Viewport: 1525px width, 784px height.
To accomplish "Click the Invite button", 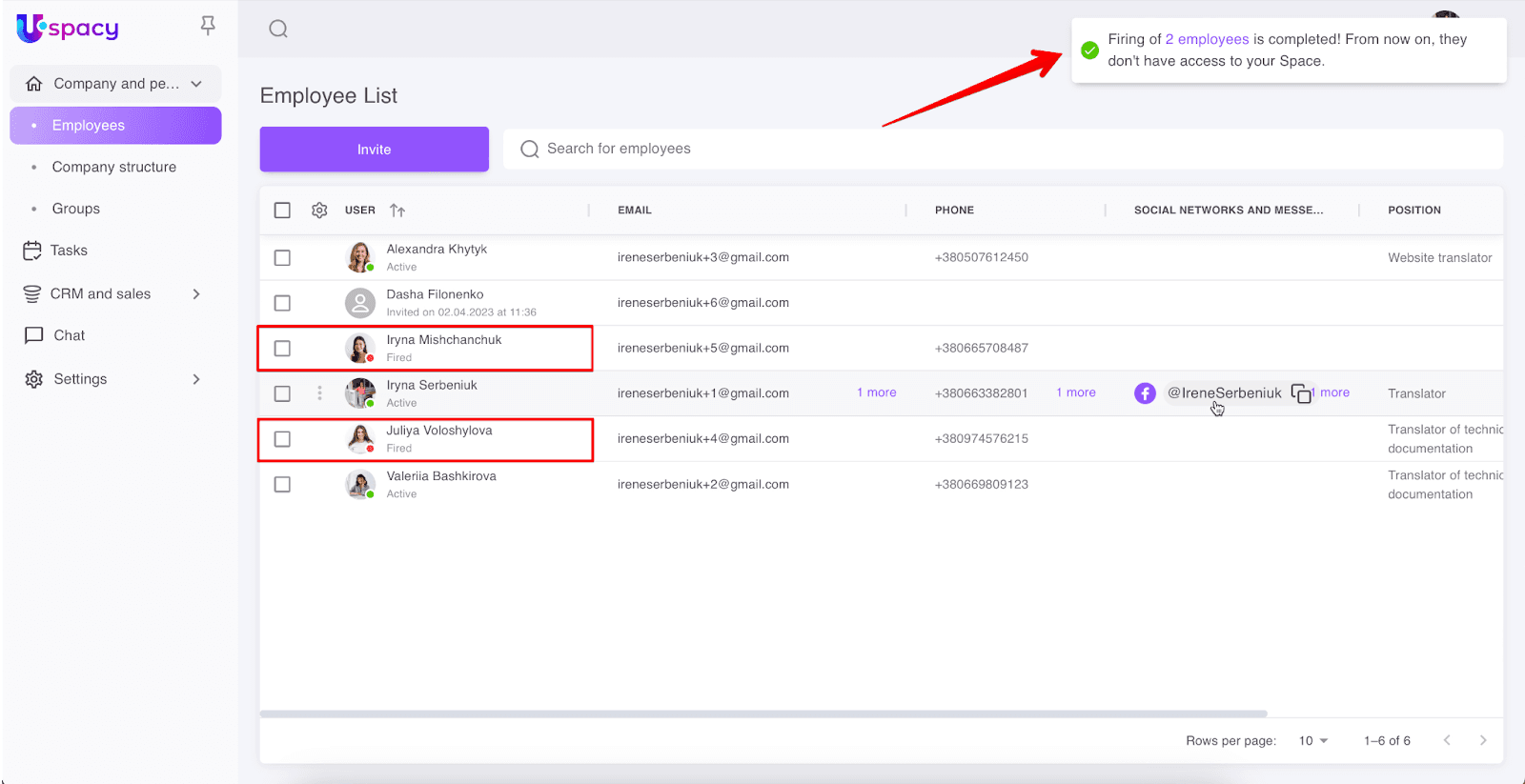I will point(374,150).
